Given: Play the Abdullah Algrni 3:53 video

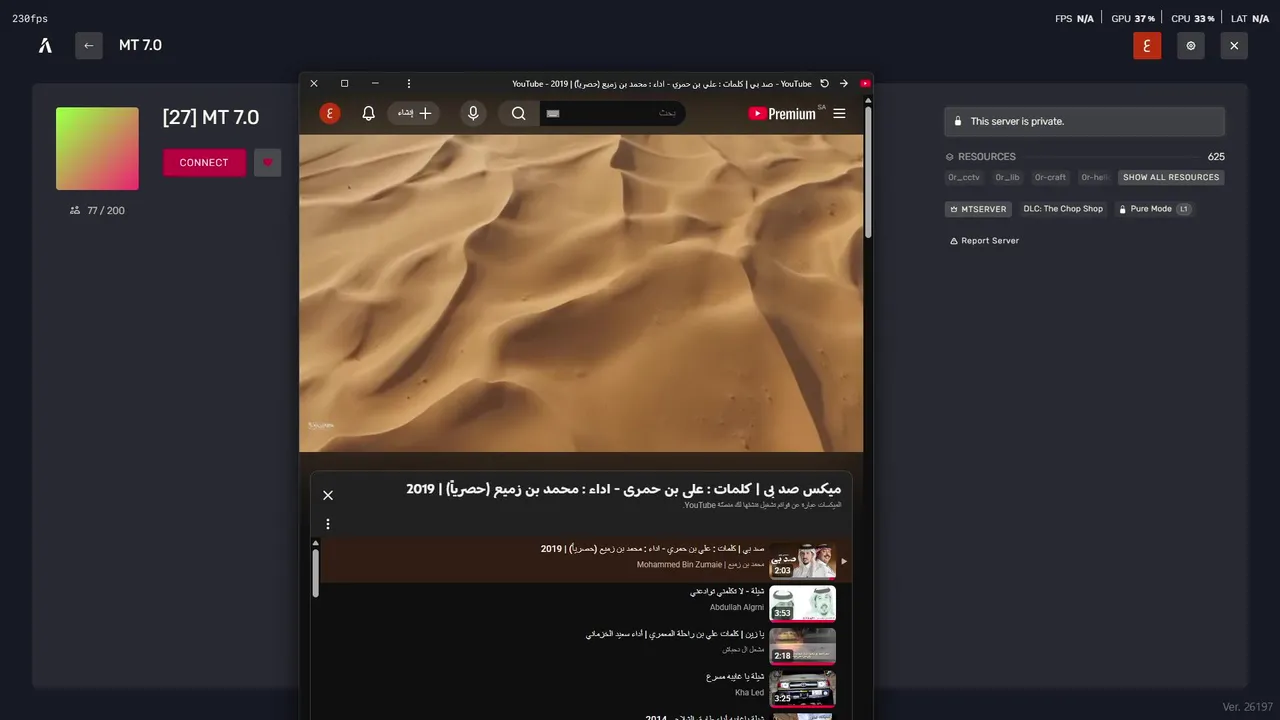Looking at the screenshot, I should (x=802, y=604).
